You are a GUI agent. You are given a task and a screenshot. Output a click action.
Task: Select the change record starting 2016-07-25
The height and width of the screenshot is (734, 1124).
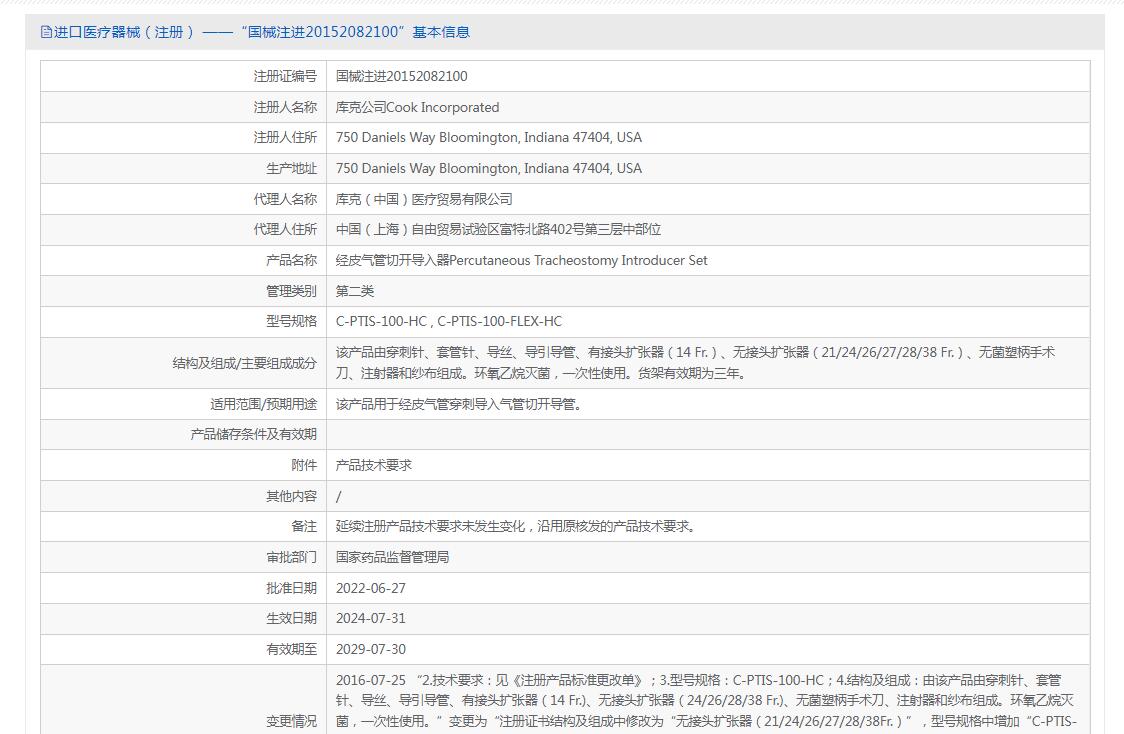(x=706, y=700)
